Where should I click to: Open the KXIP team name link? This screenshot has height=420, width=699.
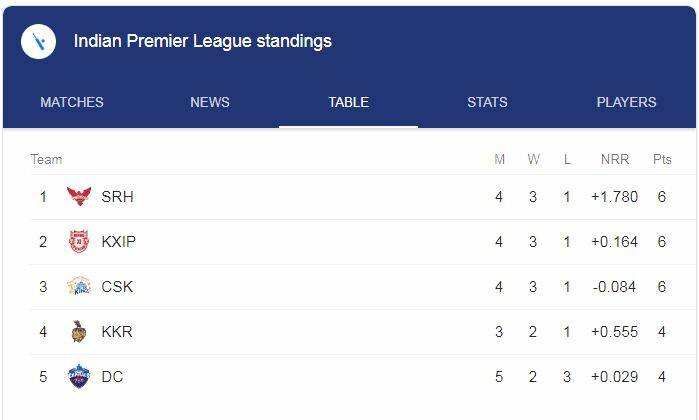[x=117, y=242]
